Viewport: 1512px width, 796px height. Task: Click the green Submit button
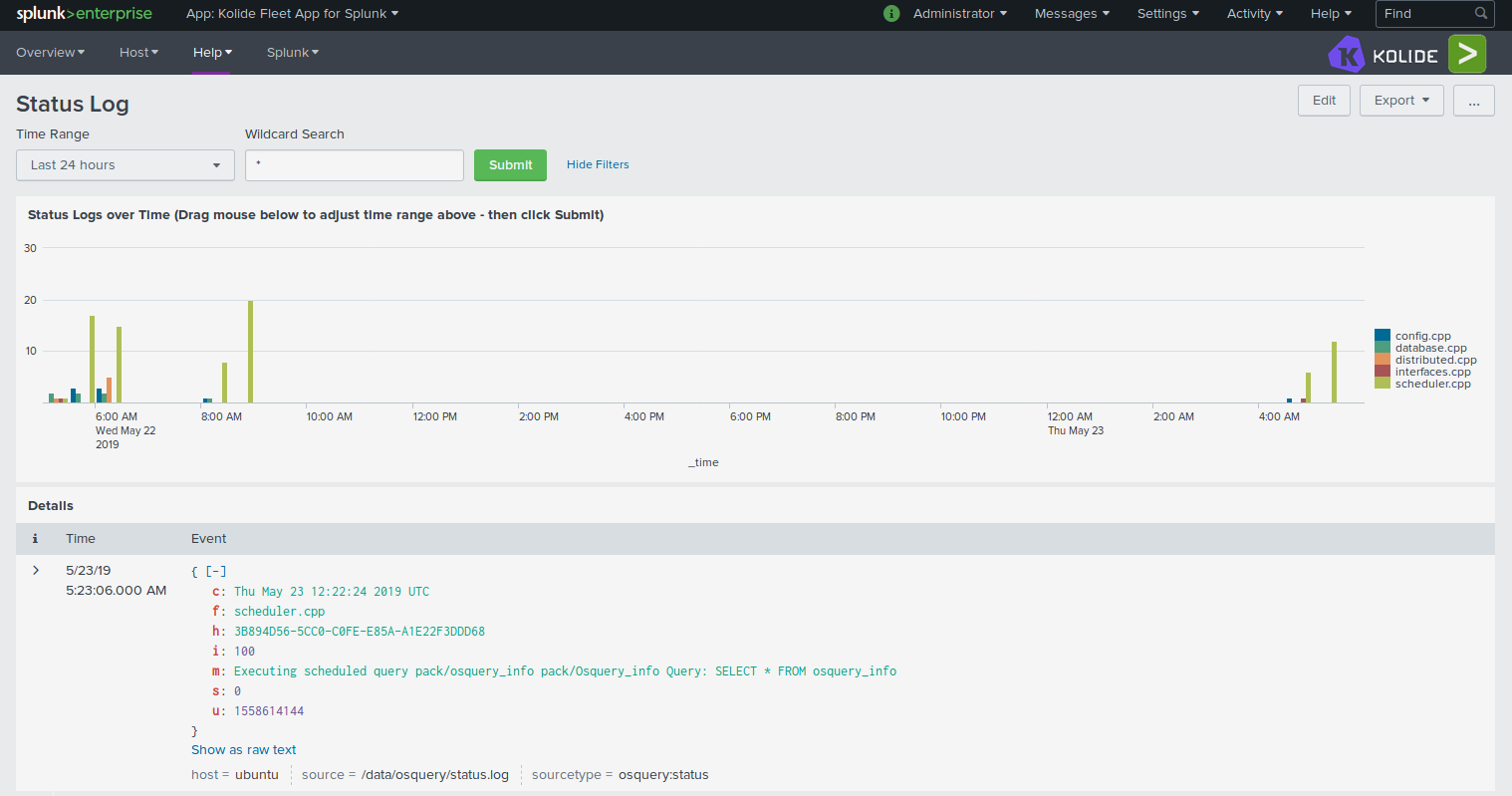[510, 165]
